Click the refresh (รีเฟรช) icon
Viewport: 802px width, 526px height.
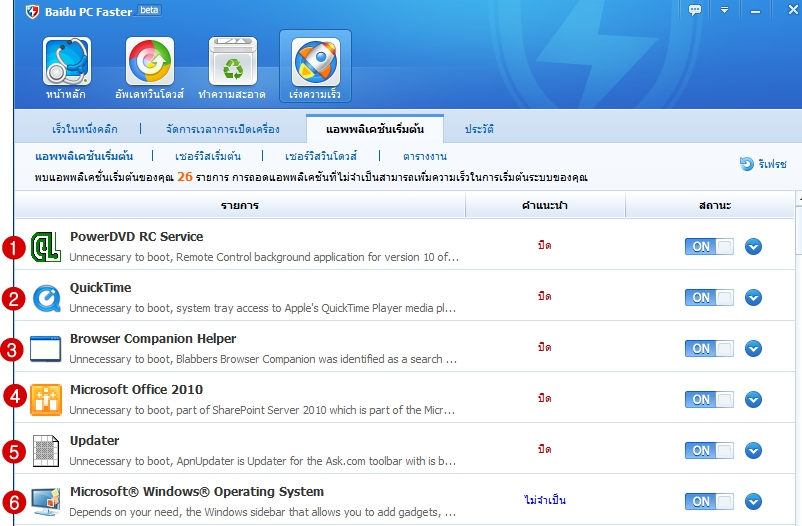[x=747, y=164]
